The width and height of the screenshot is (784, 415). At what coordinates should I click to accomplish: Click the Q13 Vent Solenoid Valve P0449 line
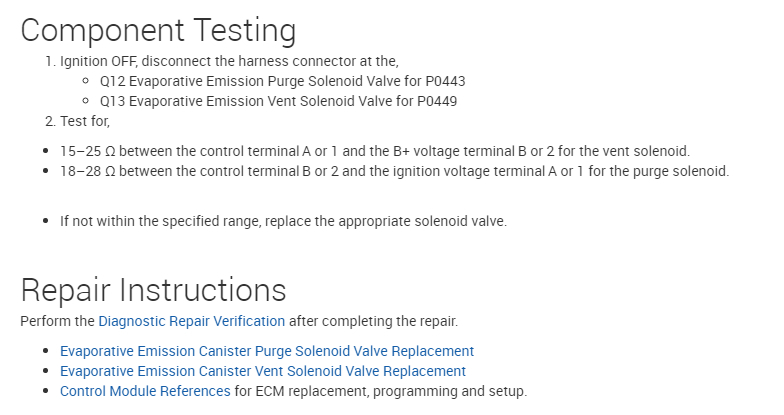pyautogui.click(x=278, y=101)
